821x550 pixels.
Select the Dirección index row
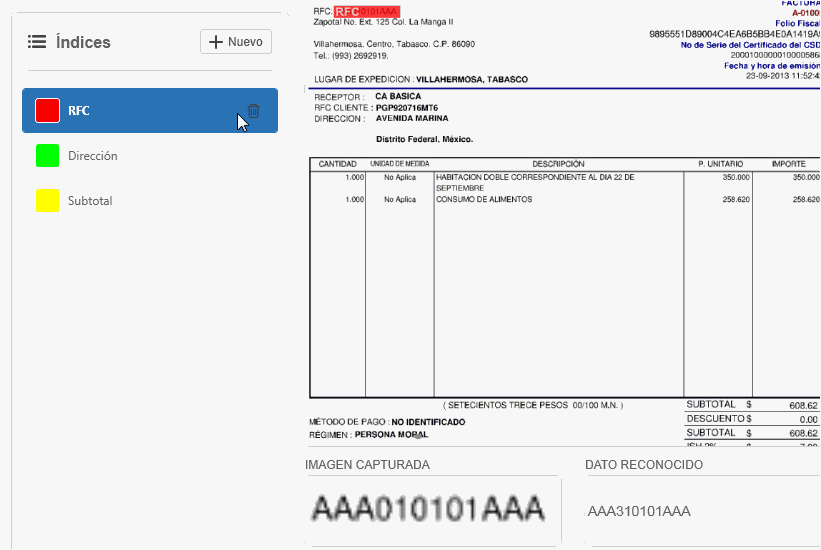tap(150, 156)
